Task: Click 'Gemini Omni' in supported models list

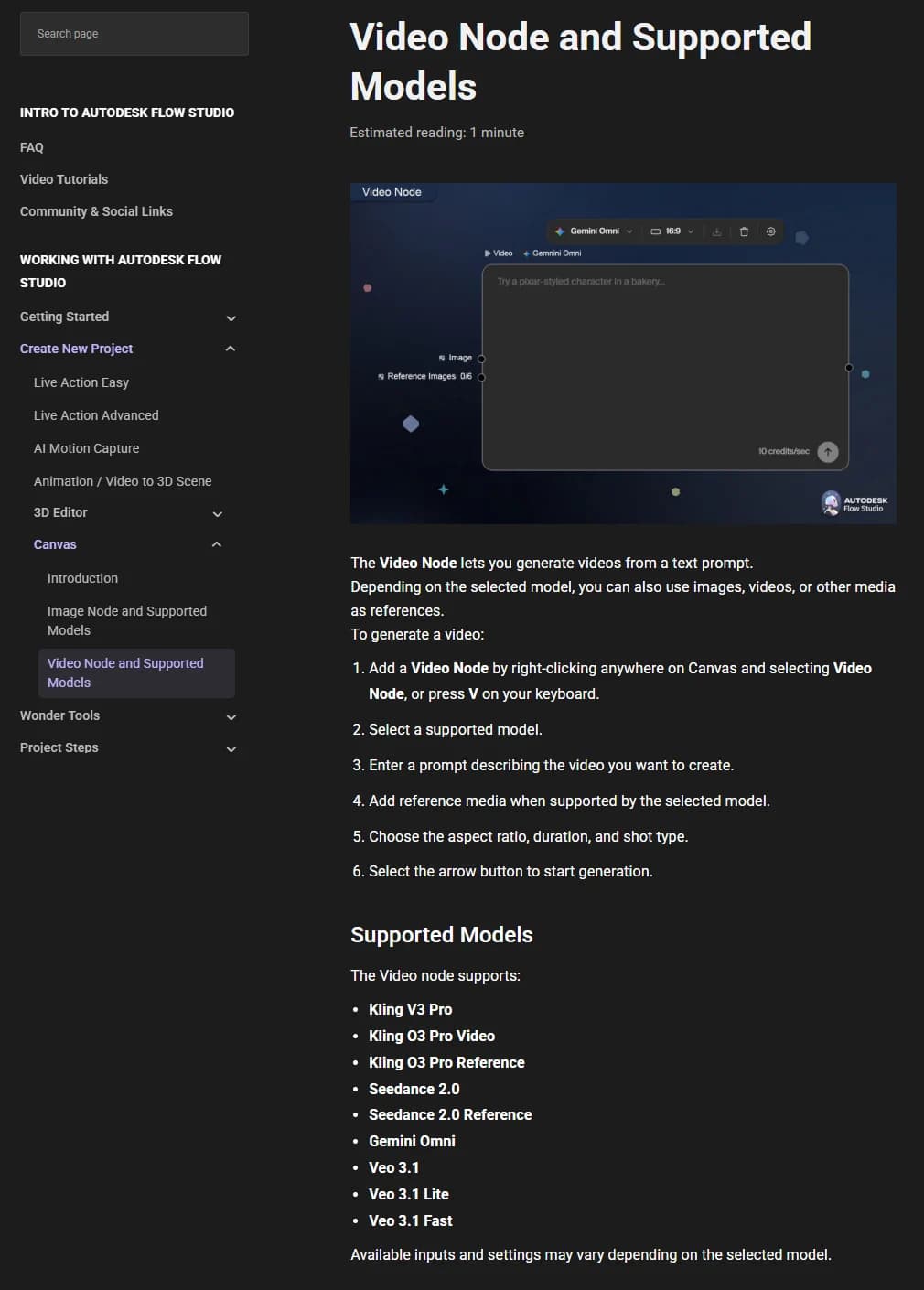Action: [x=412, y=1141]
